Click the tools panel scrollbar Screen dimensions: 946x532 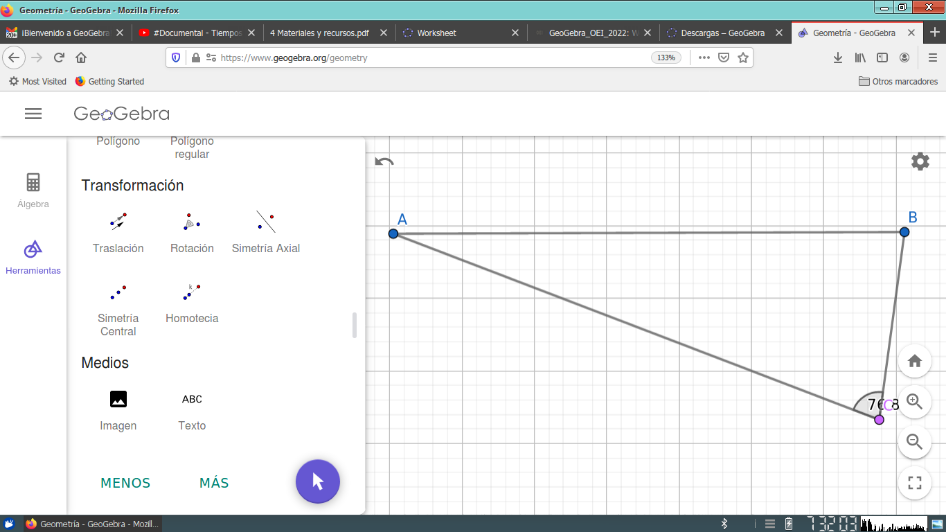pyautogui.click(x=354, y=325)
